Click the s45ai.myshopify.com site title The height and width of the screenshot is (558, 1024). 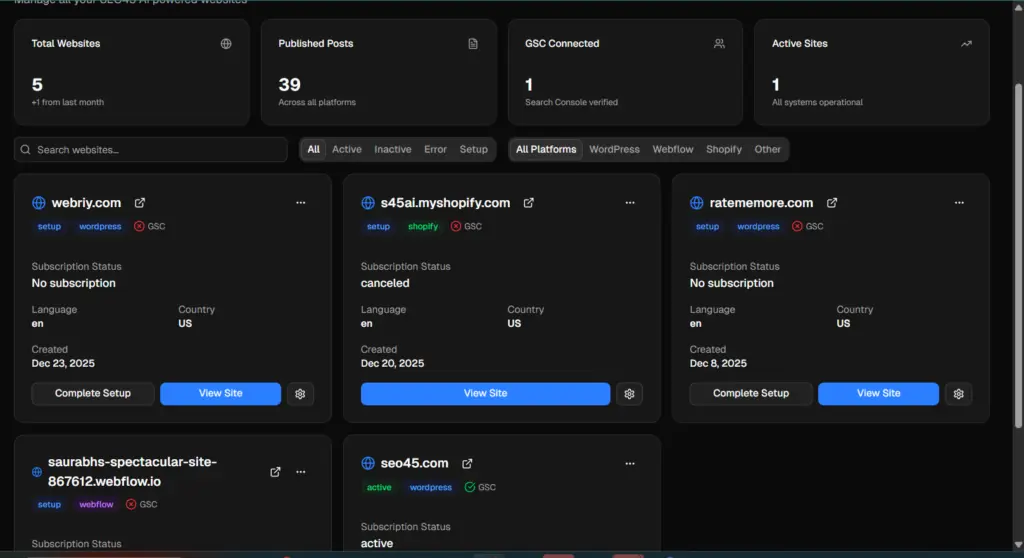click(x=445, y=203)
